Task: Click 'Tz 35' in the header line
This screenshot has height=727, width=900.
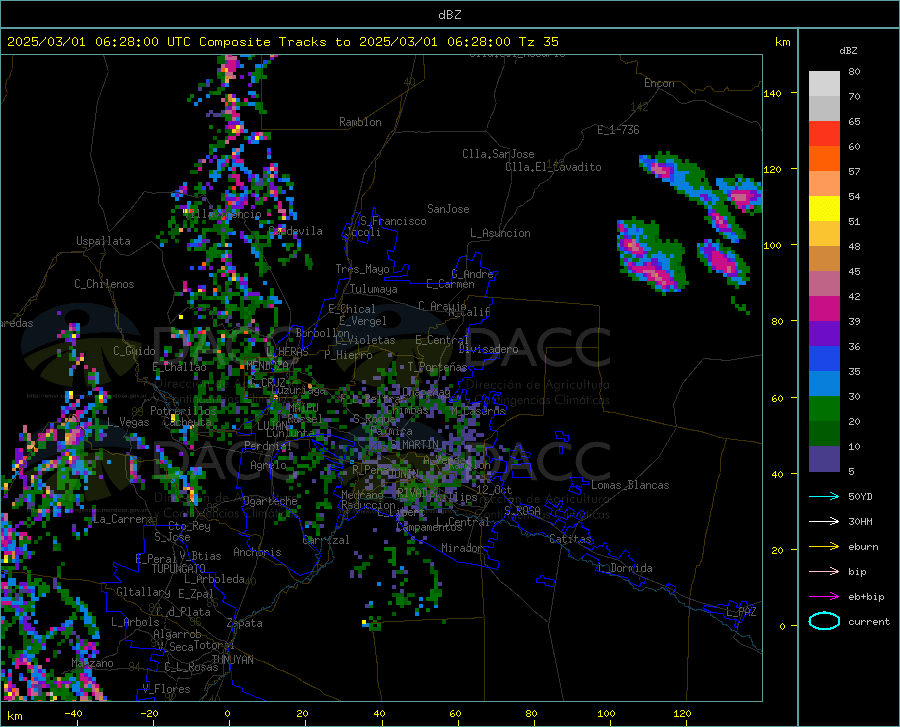Action: (x=539, y=42)
